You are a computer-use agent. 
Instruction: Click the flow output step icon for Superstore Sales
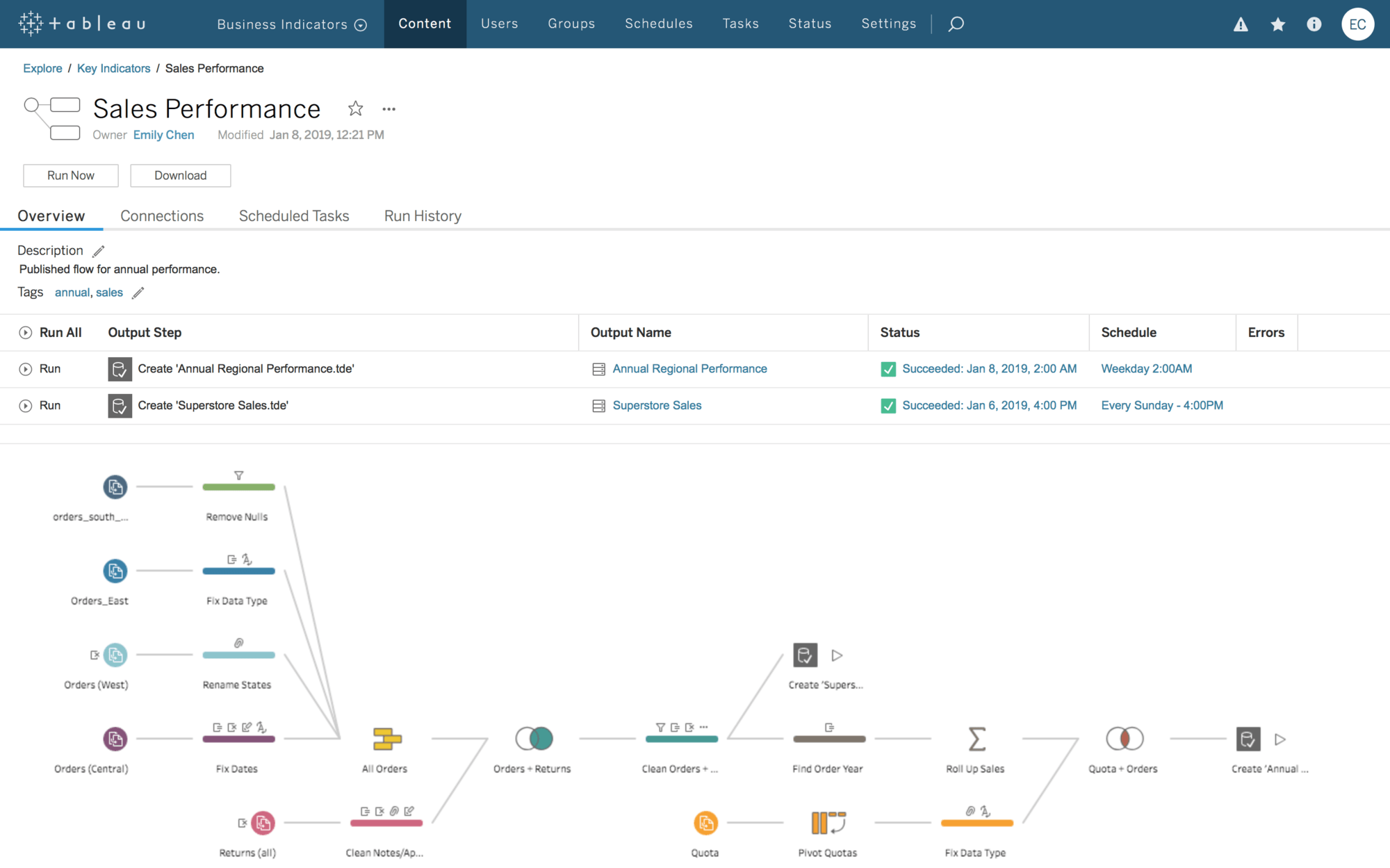(x=119, y=405)
